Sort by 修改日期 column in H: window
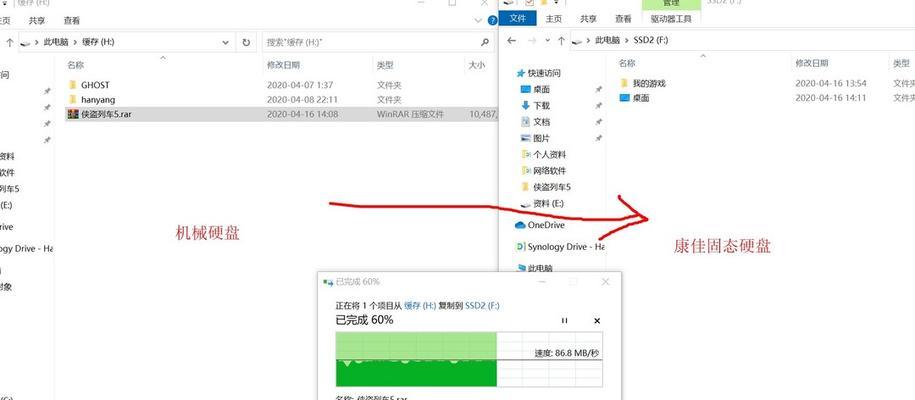The width and height of the screenshot is (915, 400). coord(284,65)
